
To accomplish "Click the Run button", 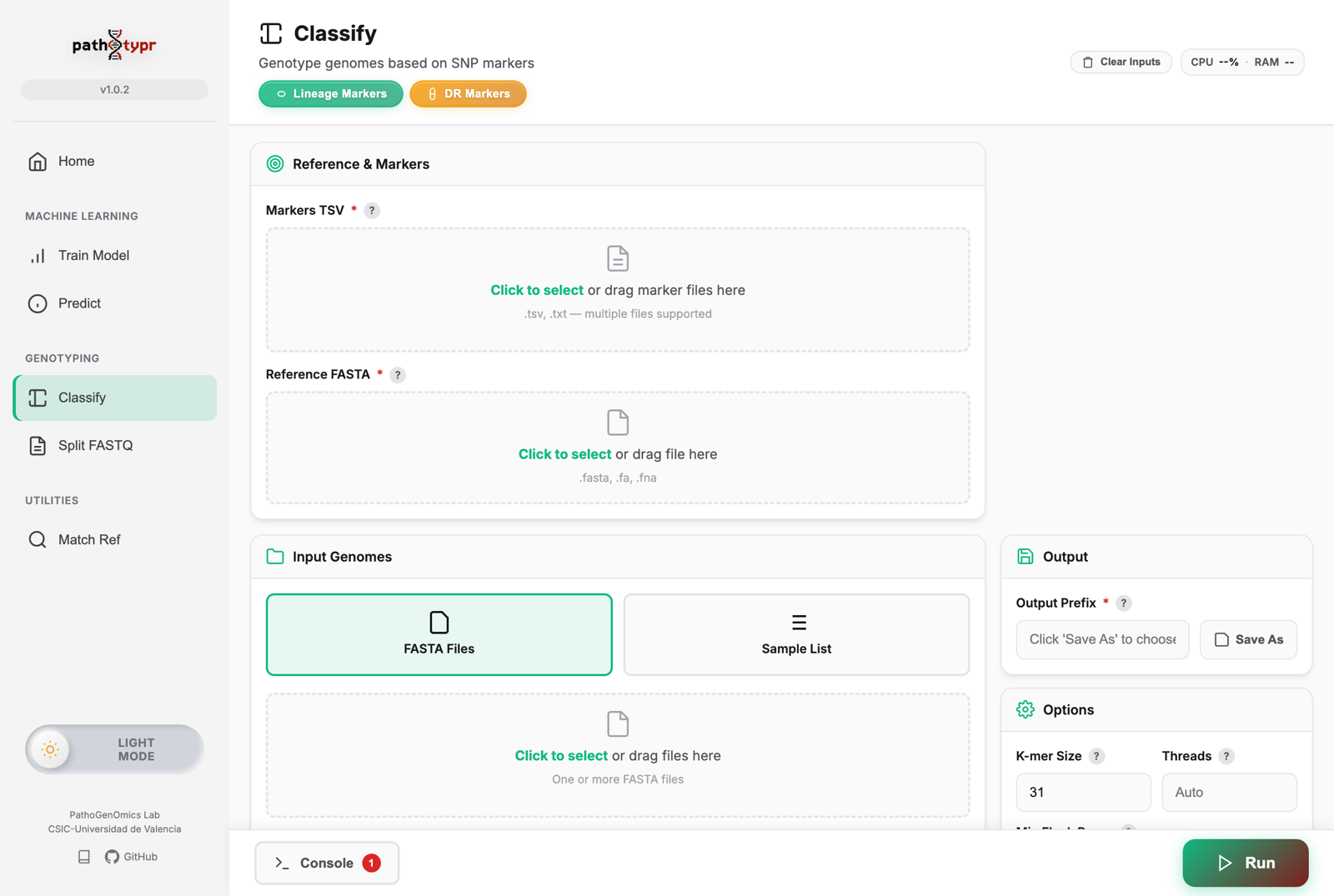I will coord(1246,863).
